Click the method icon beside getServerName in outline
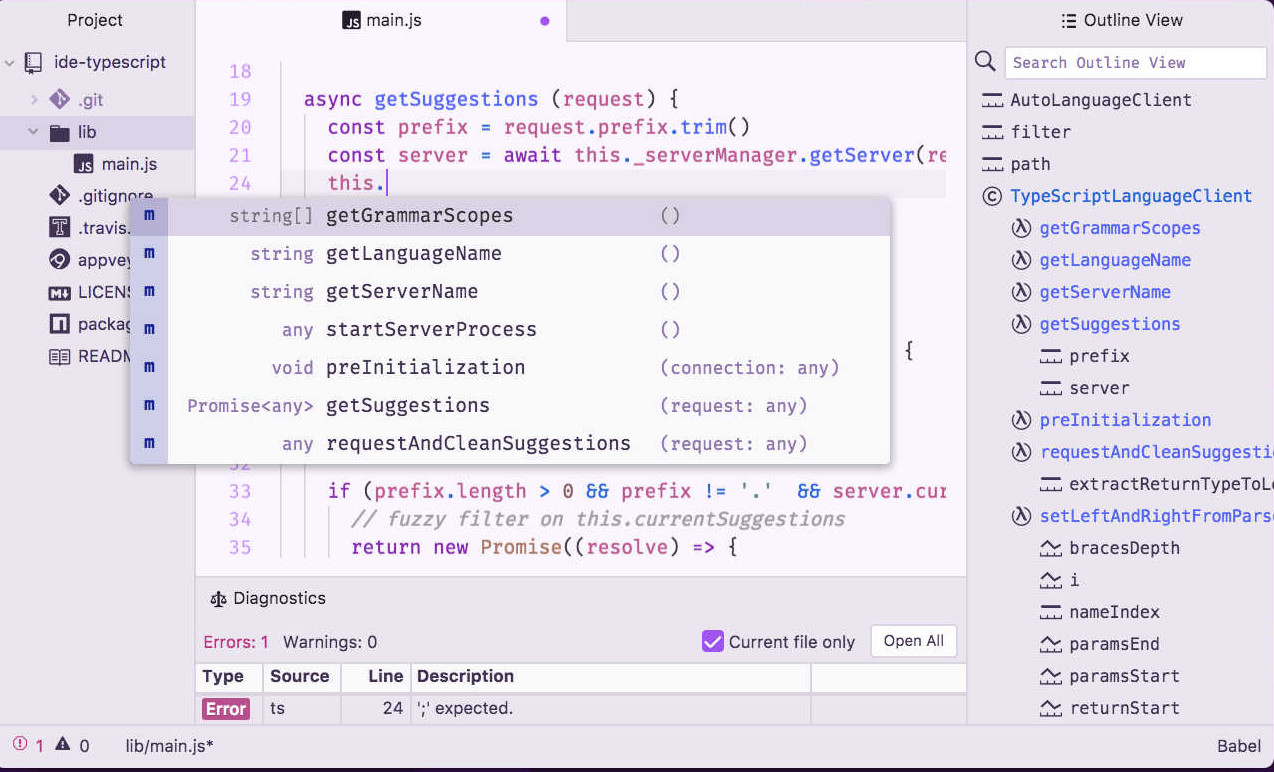The image size is (1274, 772). [x=1021, y=292]
